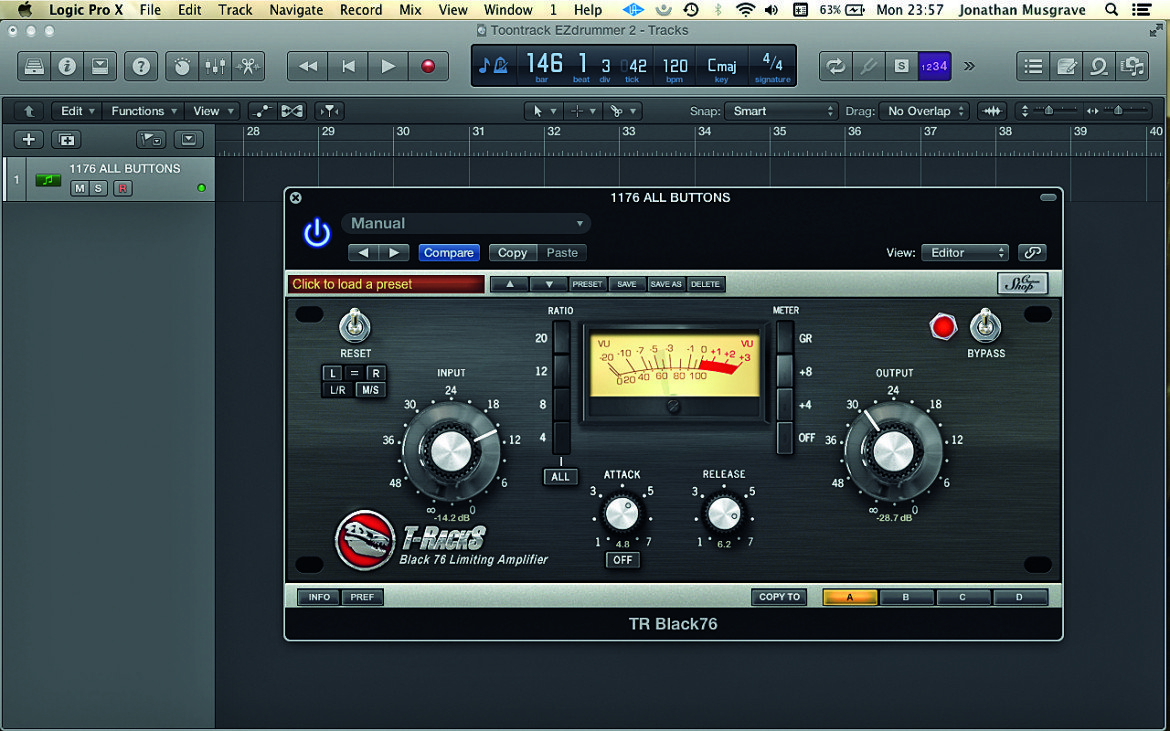Click the Spotlight search icon

tap(1112, 10)
